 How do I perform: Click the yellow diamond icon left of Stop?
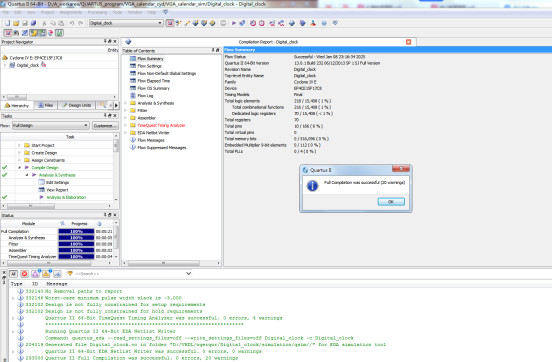[213, 23]
